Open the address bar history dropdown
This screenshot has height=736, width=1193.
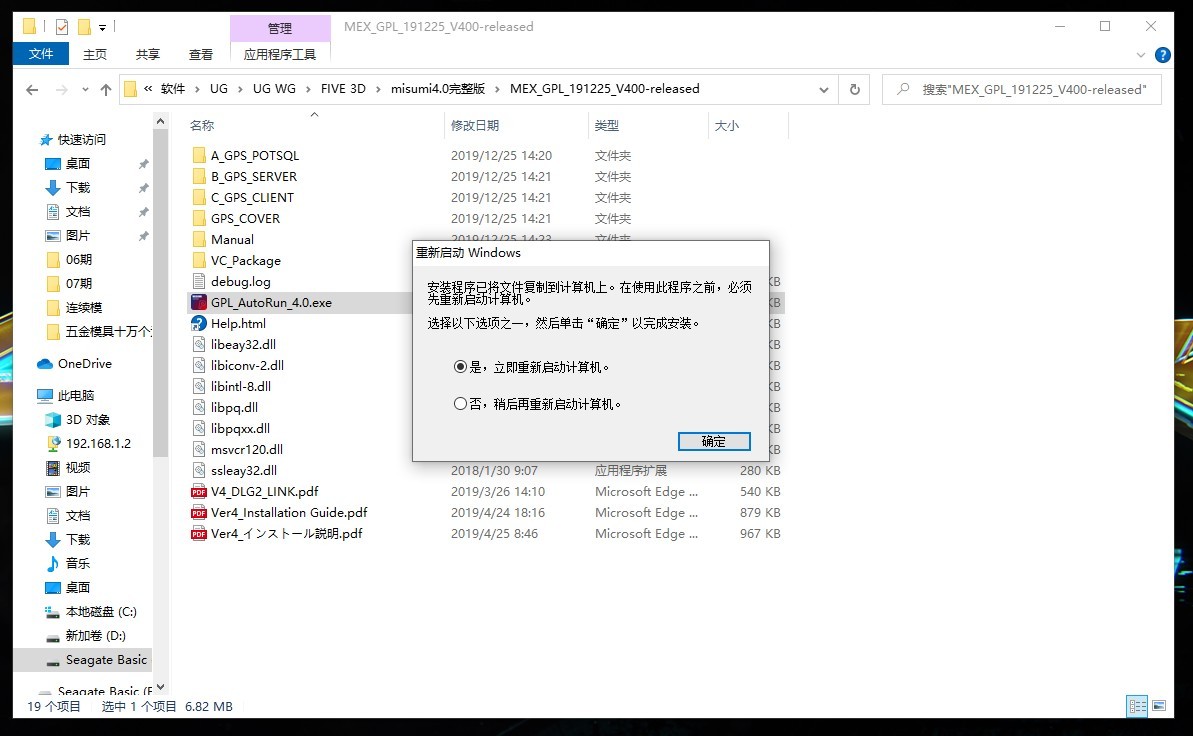(x=823, y=89)
